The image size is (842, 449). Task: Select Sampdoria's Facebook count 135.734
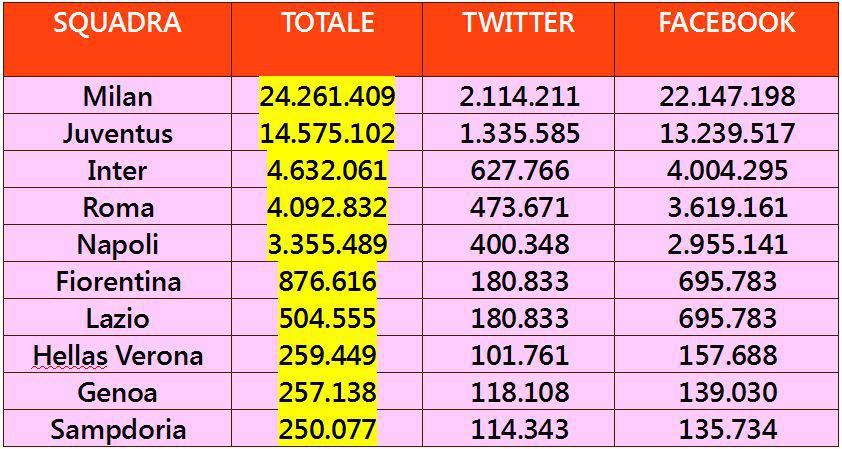tap(727, 430)
